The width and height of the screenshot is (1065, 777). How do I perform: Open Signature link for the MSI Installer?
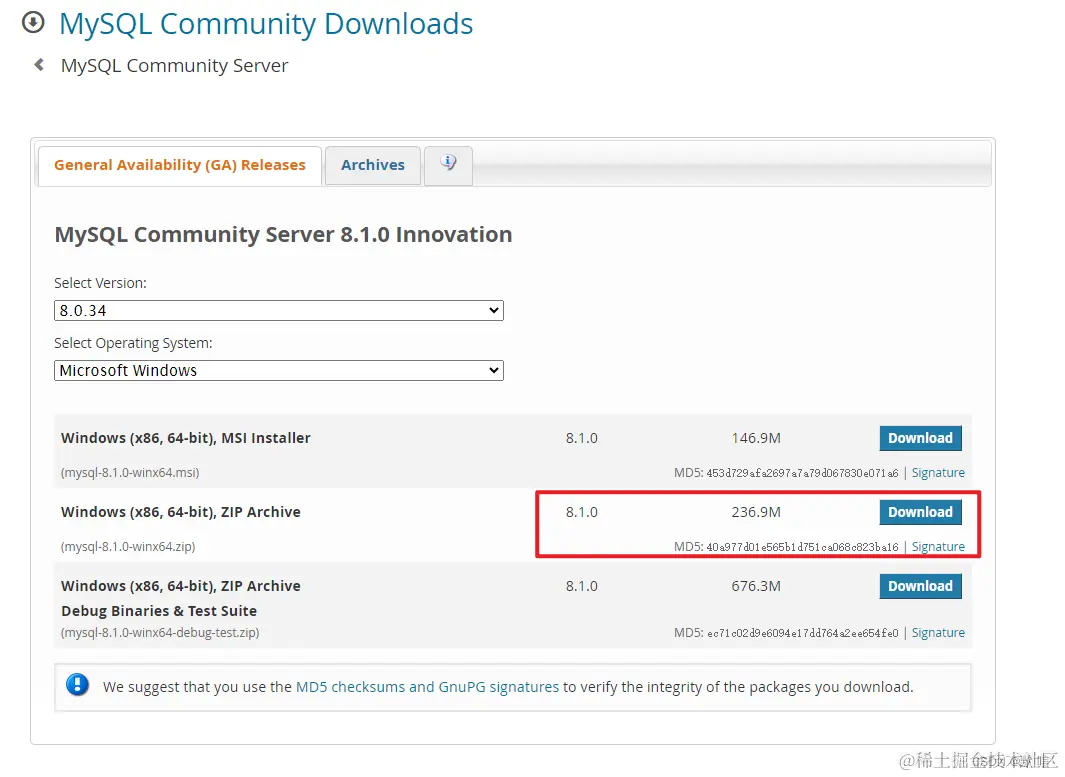(938, 473)
